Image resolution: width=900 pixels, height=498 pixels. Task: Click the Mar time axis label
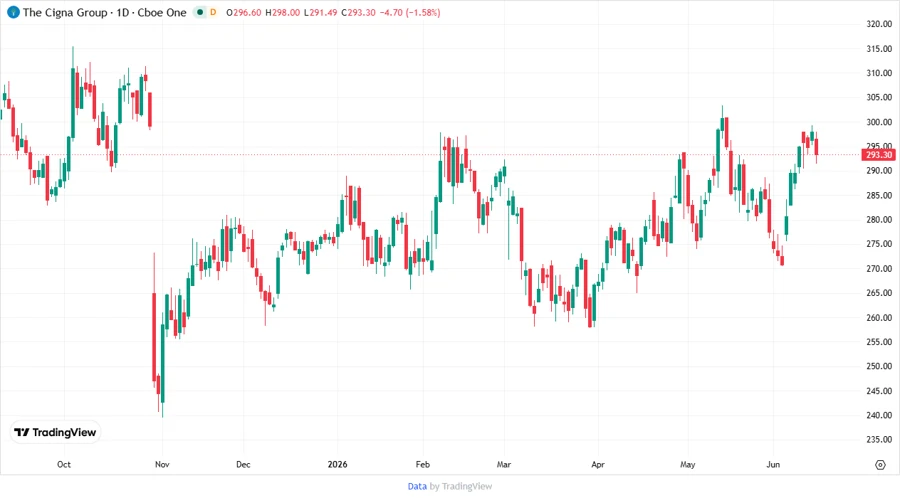point(504,464)
